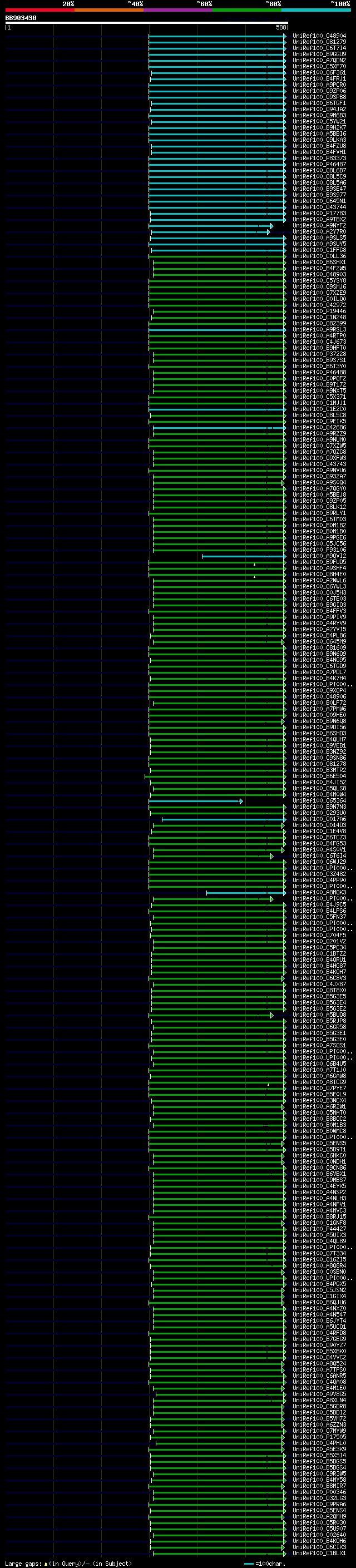The width and height of the screenshot is (356, 1568).
Task: Select the UniRef100_B9H2K7 hit label
Action: pyautogui.click(x=319, y=128)
